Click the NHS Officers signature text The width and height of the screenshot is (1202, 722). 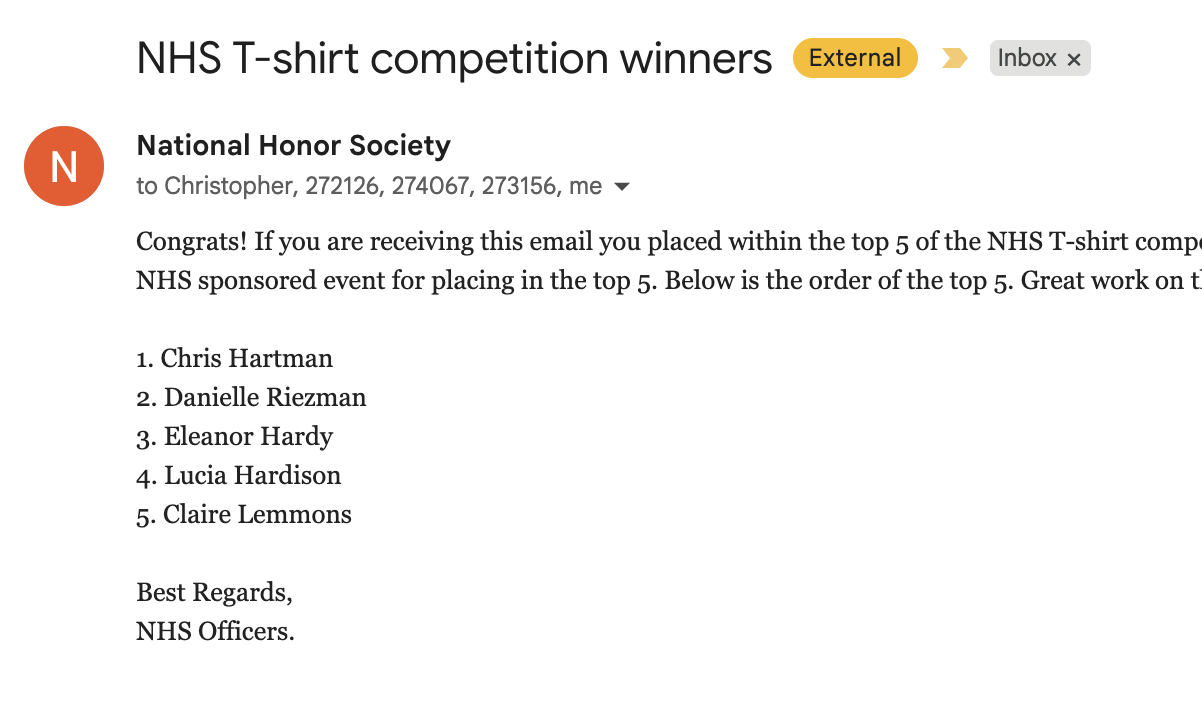click(x=215, y=632)
